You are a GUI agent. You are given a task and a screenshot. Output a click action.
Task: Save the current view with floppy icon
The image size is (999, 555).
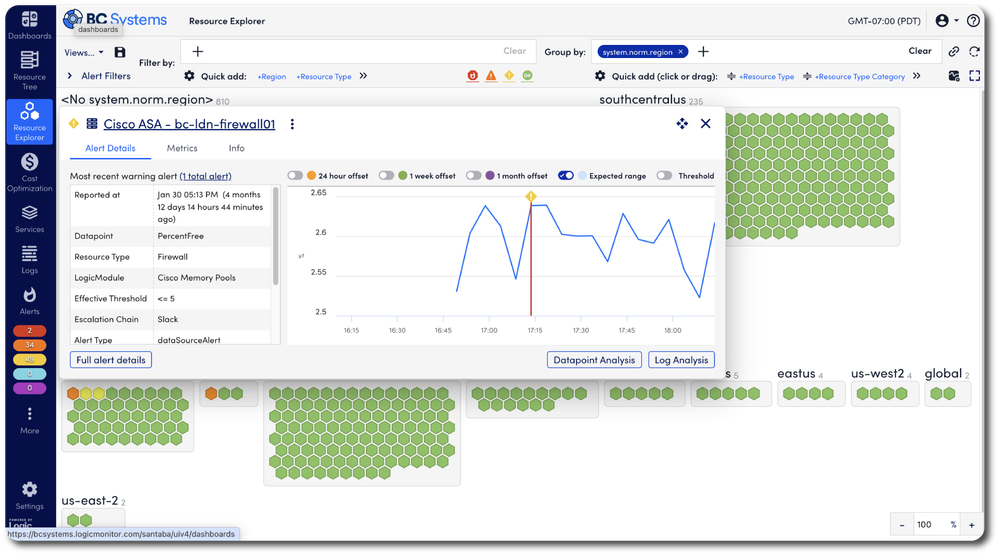click(120, 52)
